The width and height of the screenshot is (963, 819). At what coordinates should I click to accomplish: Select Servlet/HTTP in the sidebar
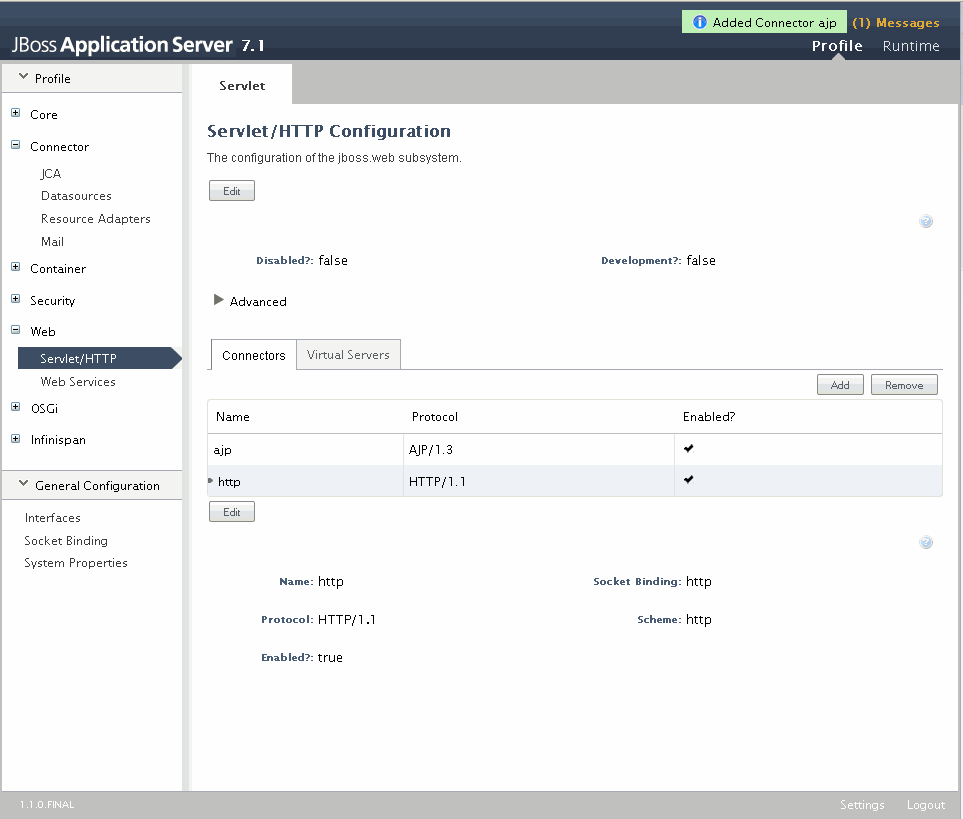[98, 358]
